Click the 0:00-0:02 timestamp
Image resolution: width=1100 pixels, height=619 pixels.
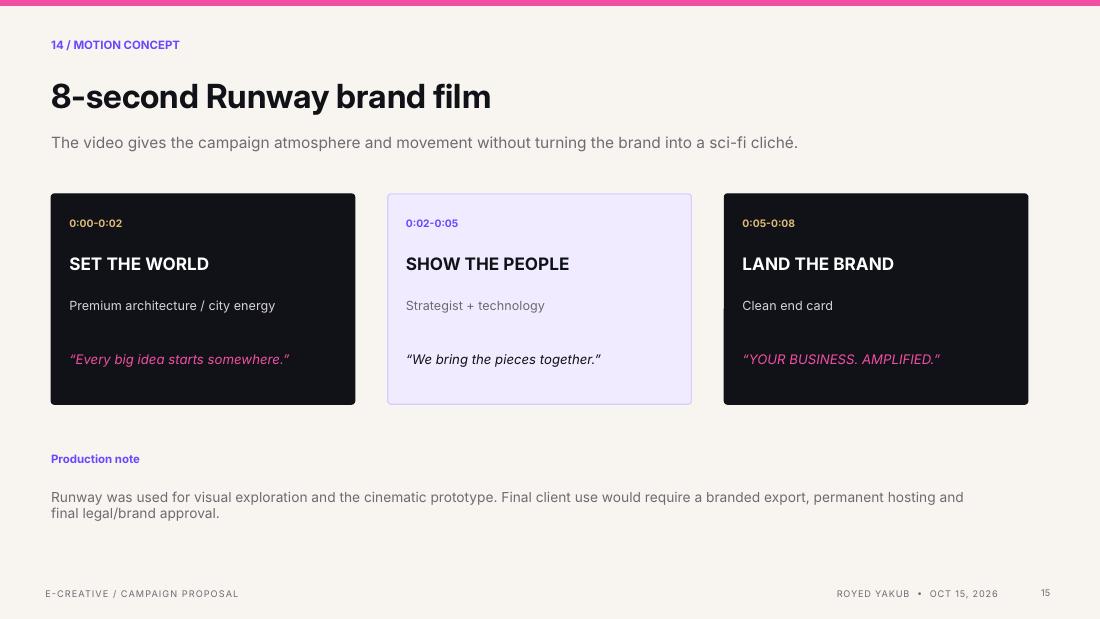95,223
